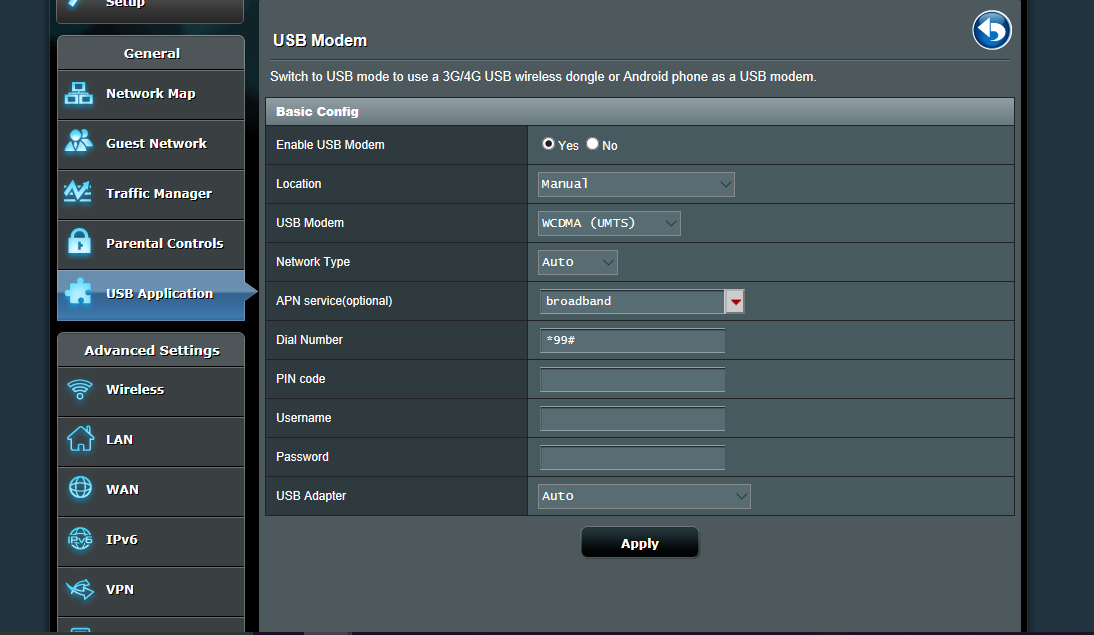The image size is (1094, 635).
Task: Click the Parental Controls padlock icon
Action: 79,243
